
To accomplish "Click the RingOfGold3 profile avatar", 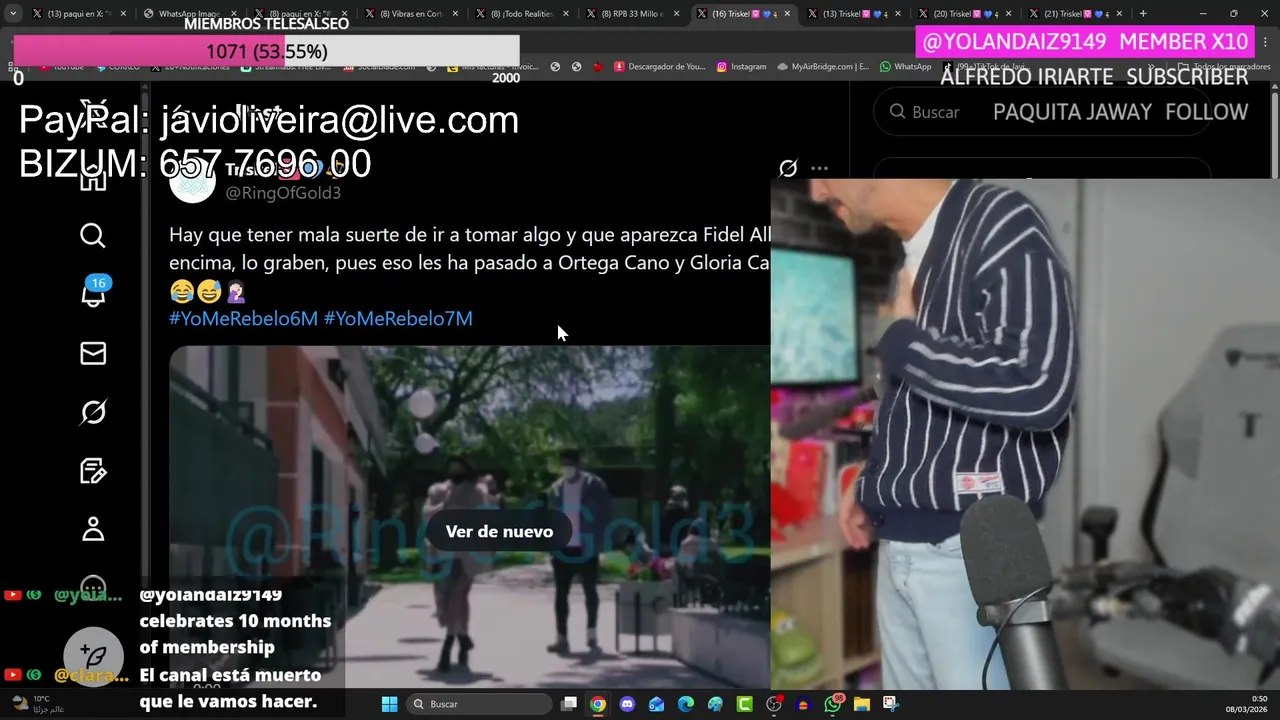I will (193, 180).
